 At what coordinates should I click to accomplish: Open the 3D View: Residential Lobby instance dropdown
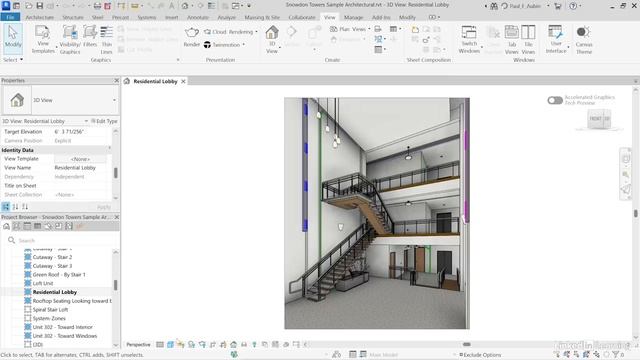tap(86, 121)
